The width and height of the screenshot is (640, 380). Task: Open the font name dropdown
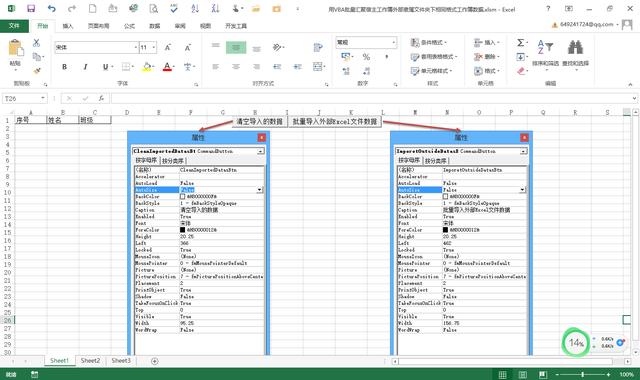coord(136,48)
